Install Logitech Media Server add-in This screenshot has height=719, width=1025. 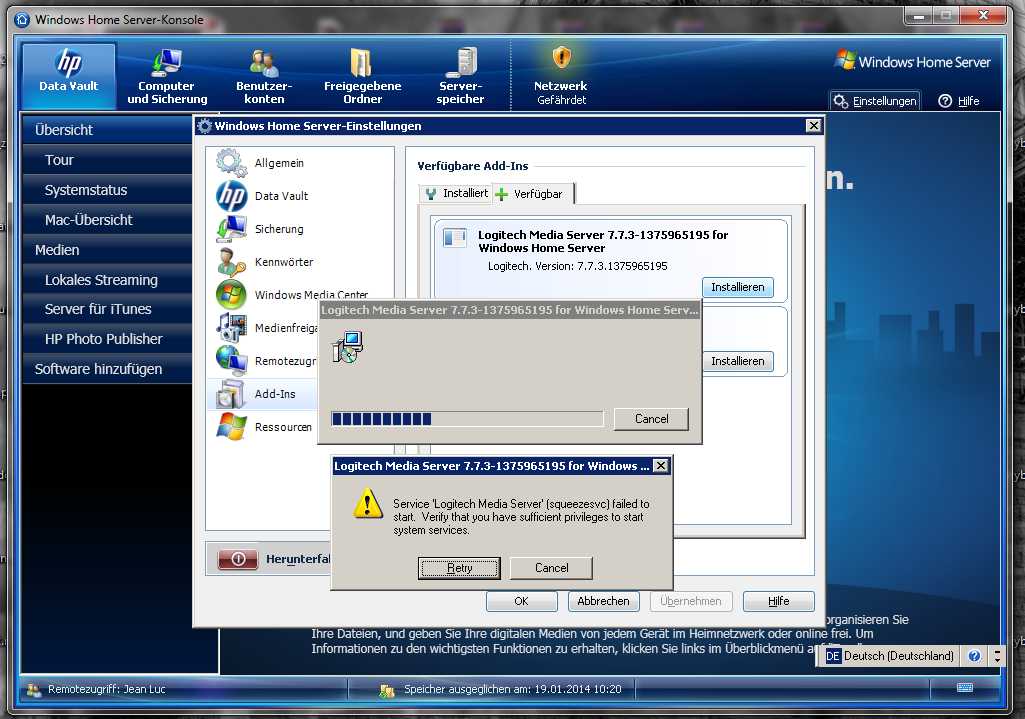coord(737,287)
